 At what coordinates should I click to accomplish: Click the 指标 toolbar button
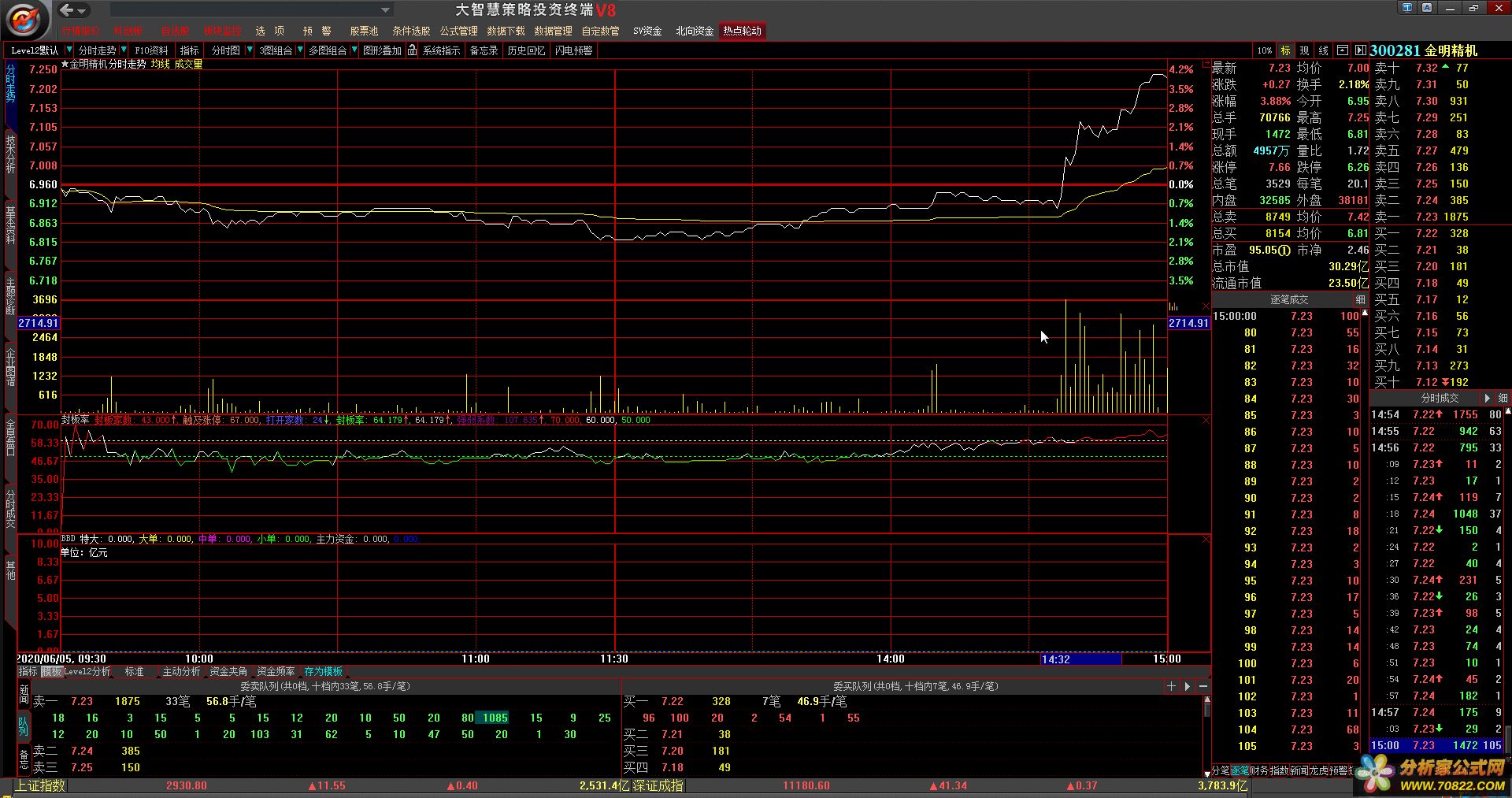click(189, 50)
